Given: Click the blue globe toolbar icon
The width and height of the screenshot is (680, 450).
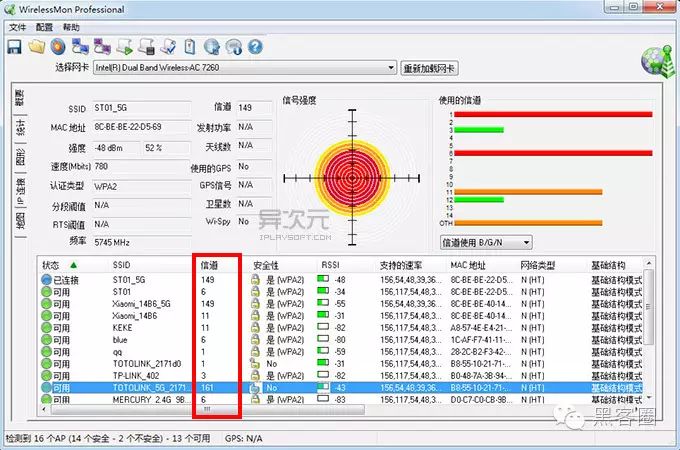Looking at the screenshot, I should (x=212, y=47).
